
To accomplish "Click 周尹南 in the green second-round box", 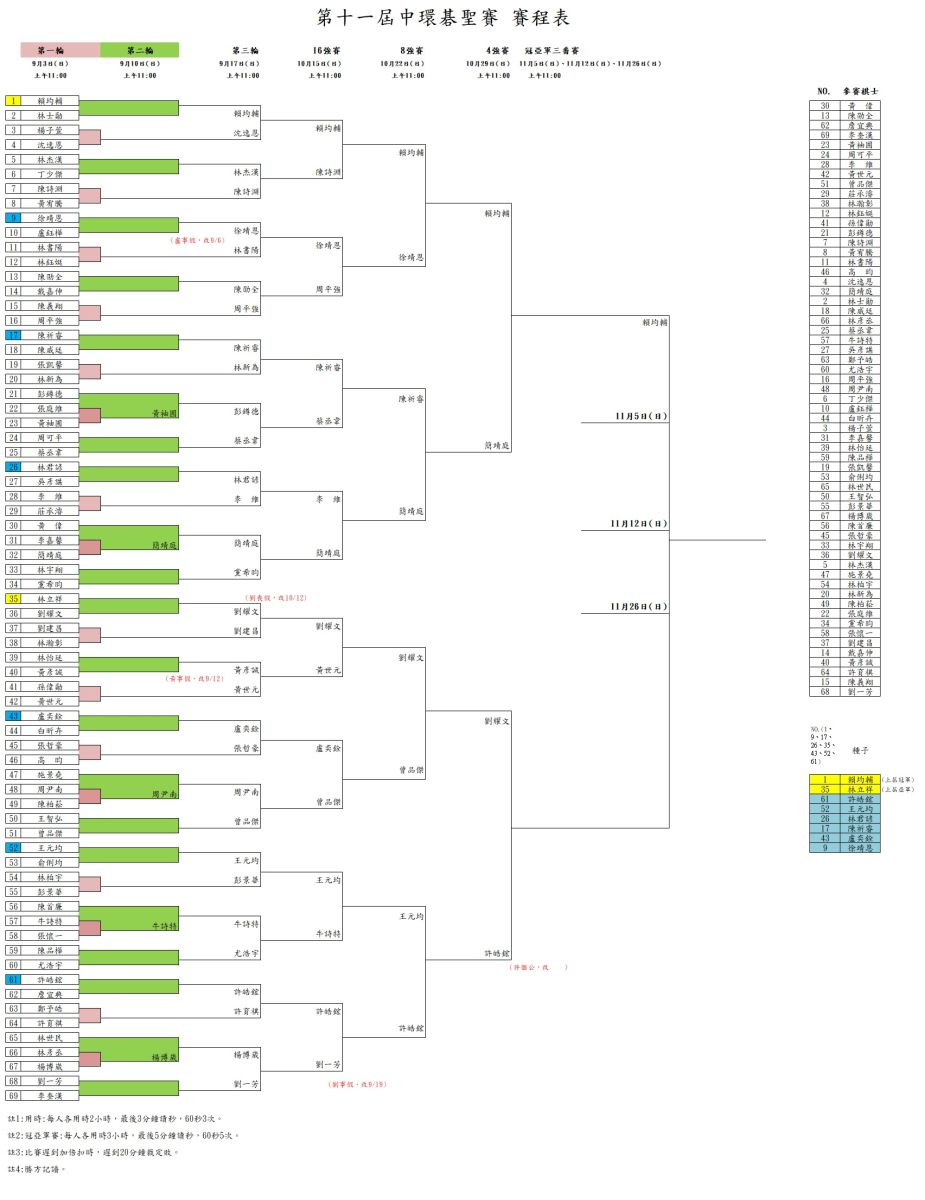I will point(163,793).
